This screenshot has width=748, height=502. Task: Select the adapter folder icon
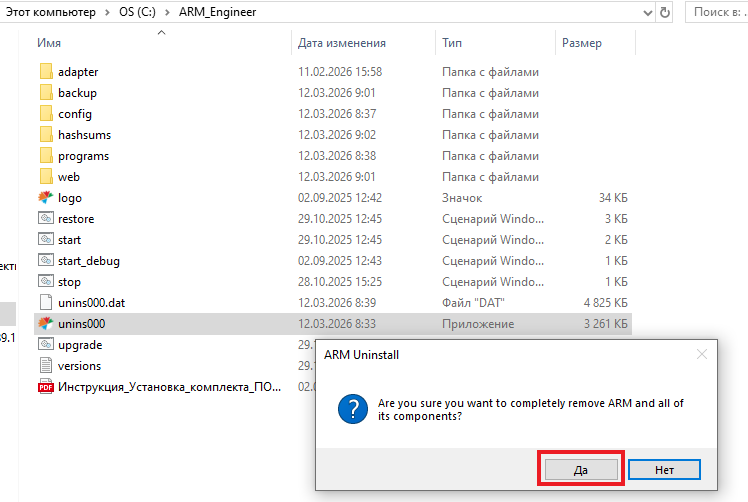pos(45,72)
